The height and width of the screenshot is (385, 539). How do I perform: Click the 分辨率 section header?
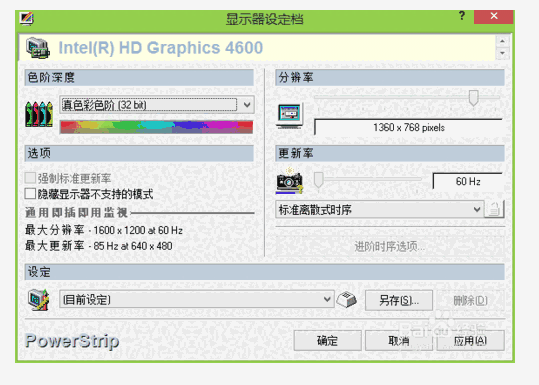tap(390, 77)
